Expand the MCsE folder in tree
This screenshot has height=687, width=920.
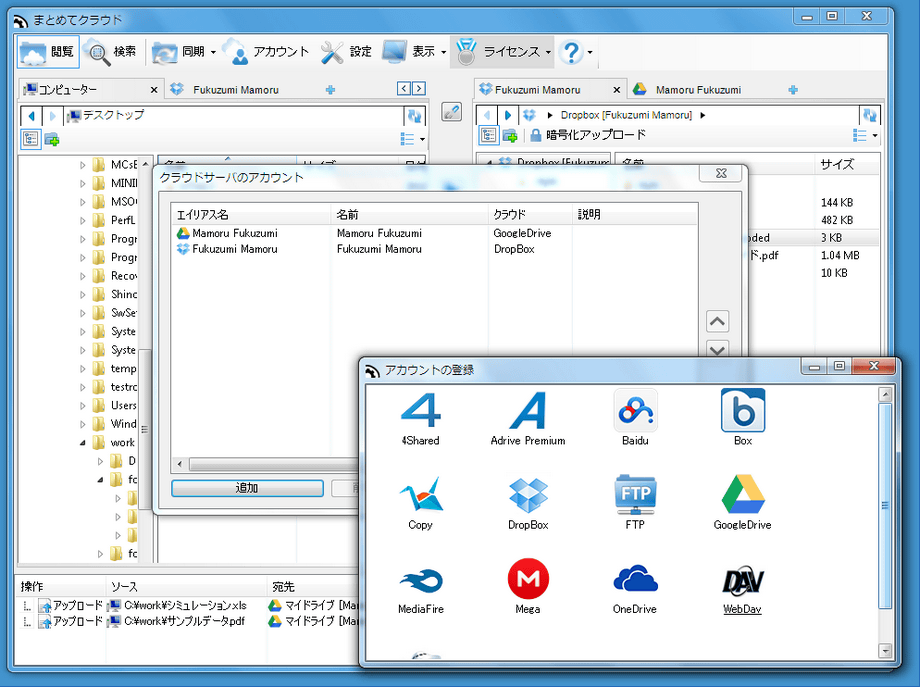[83, 165]
